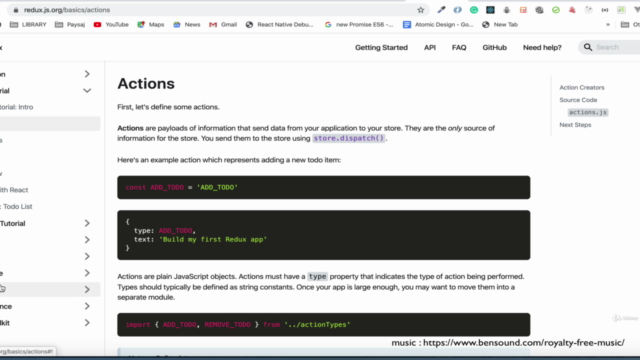640x360 pixels.
Task: Open the eyedropper color picker extension
Action: [441, 10]
